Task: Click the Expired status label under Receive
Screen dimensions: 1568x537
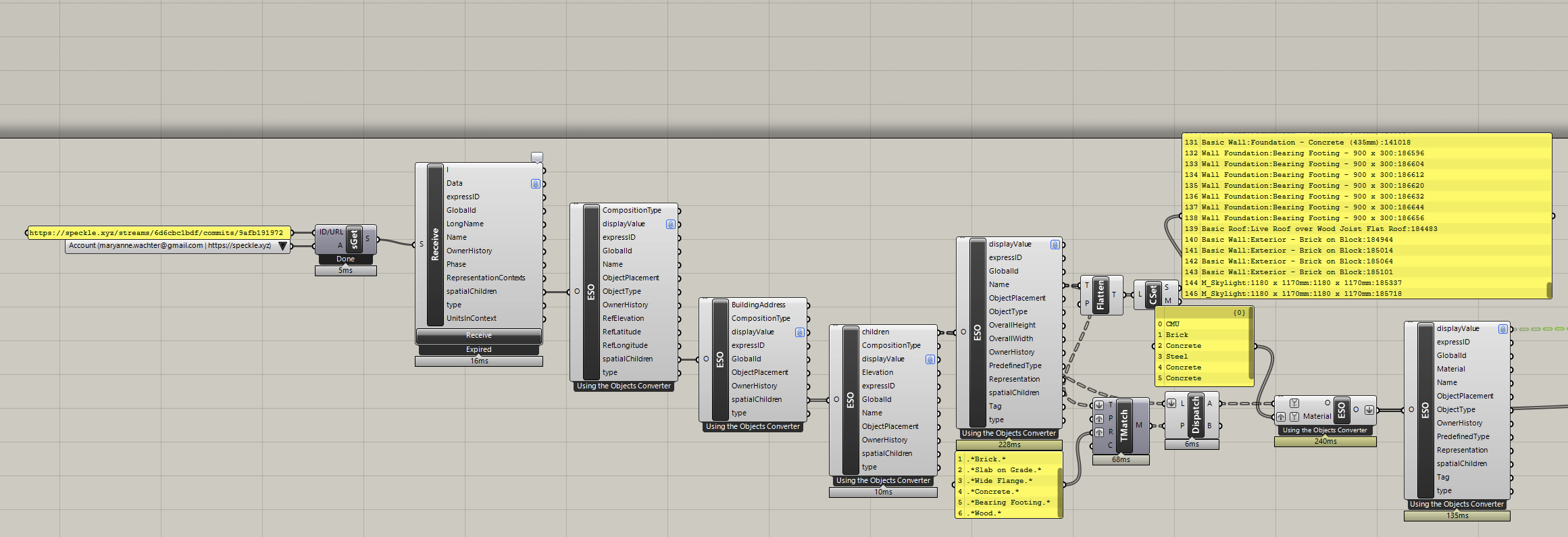Action: point(478,350)
